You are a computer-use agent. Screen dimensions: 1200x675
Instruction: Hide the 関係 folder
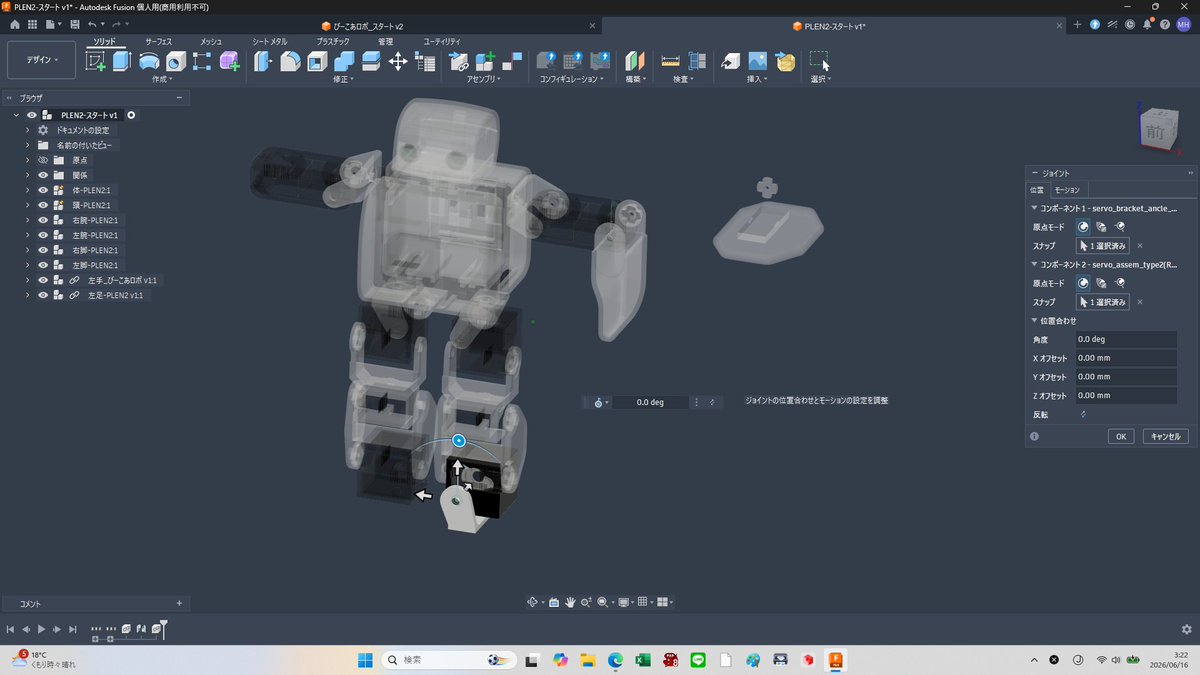[x=43, y=175]
